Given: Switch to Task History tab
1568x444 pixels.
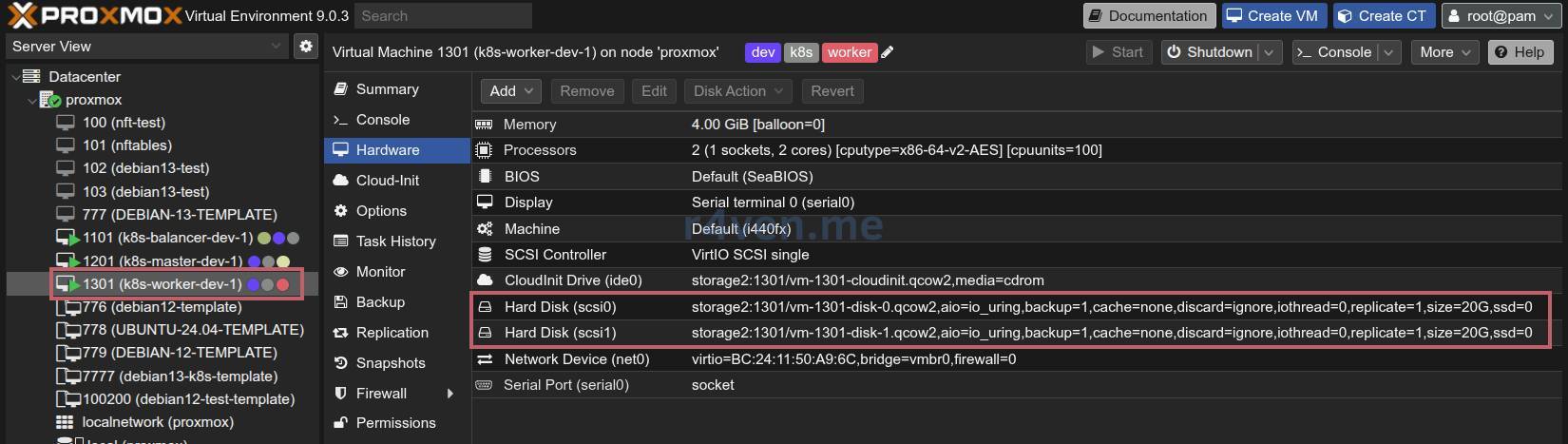Looking at the screenshot, I should pyautogui.click(x=395, y=241).
